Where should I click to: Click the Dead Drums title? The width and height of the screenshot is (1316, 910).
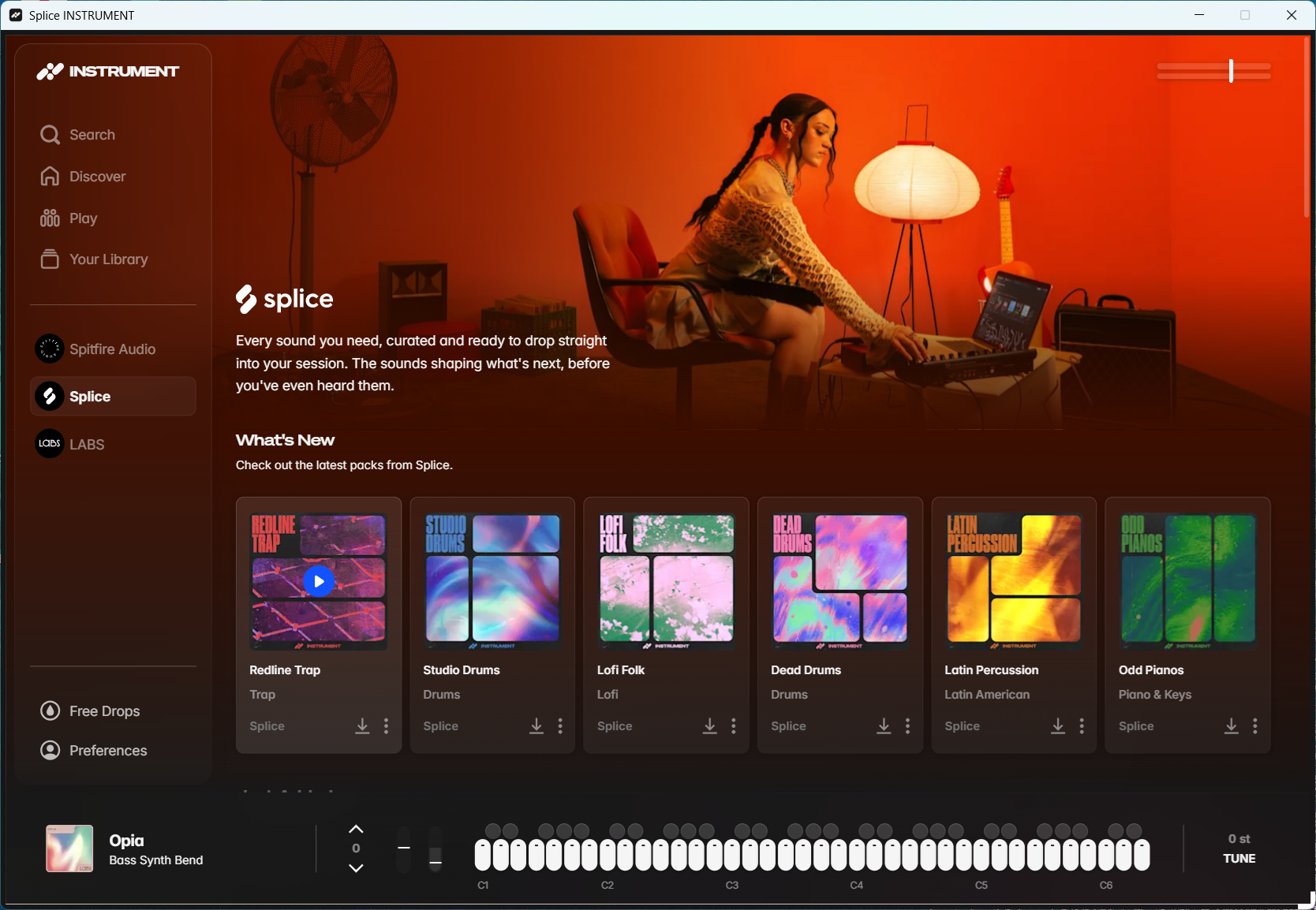(806, 670)
